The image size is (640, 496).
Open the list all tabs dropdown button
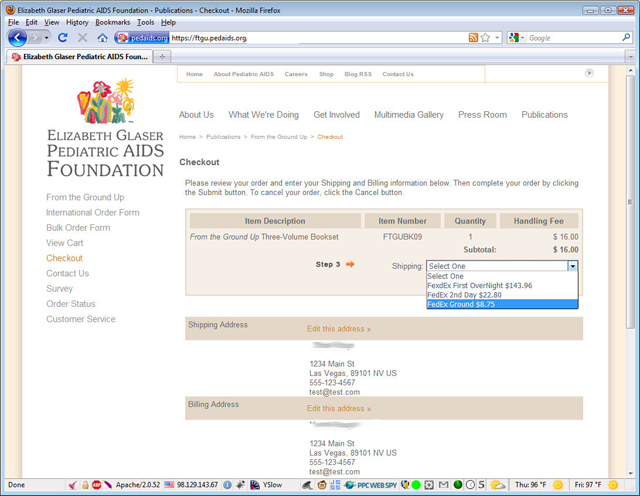click(631, 57)
